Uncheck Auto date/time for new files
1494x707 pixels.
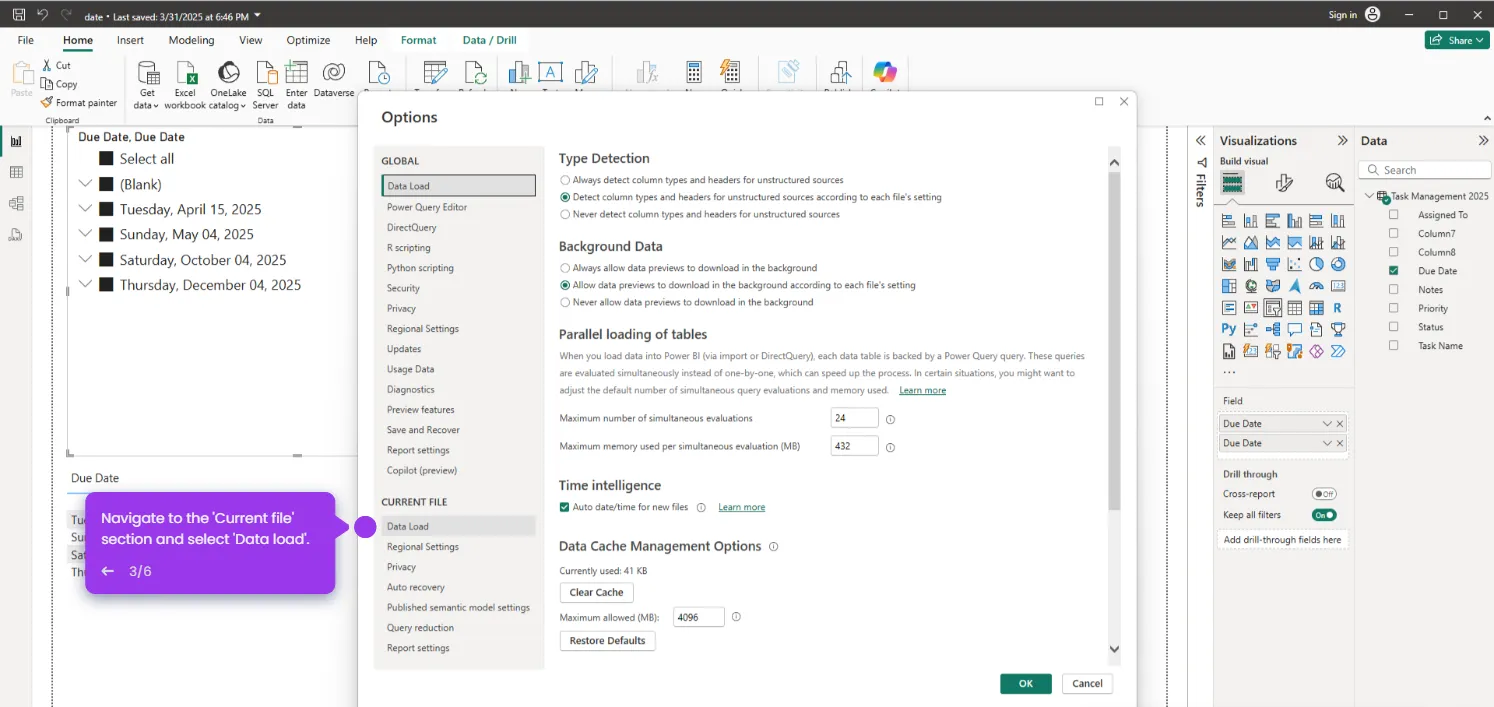pos(565,507)
